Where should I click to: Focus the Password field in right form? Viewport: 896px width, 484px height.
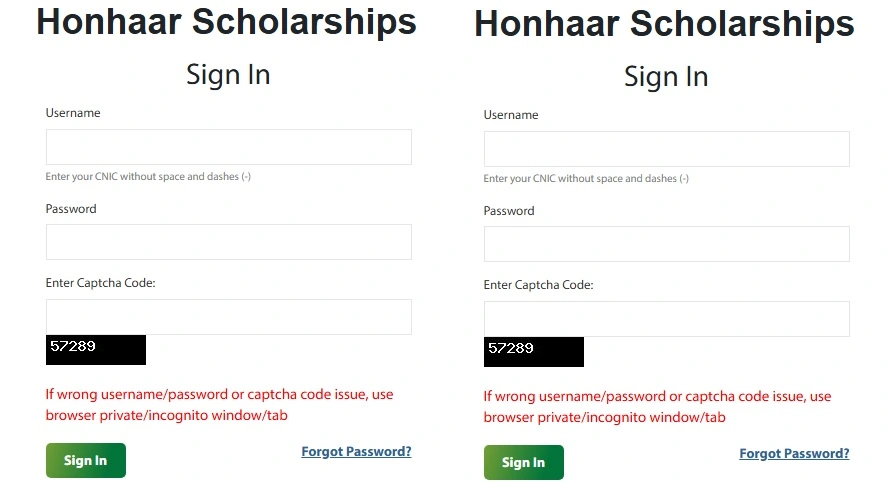tap(666, 244)
